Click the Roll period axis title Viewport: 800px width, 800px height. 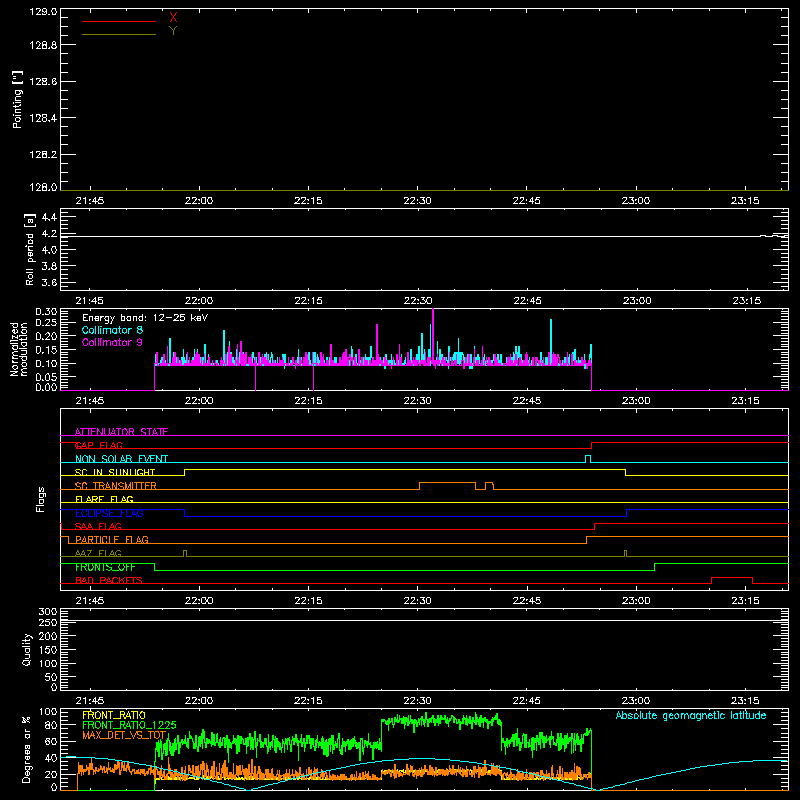click(29, 250)
